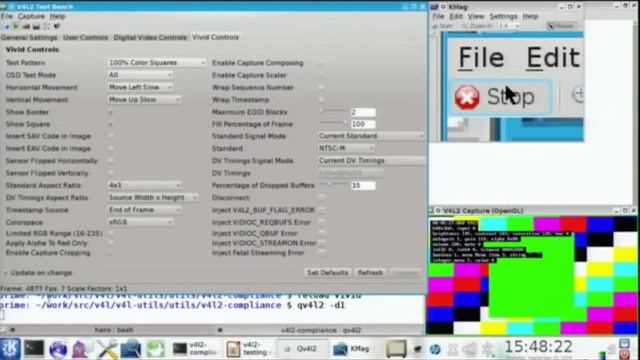Toggle the Show Square checkbox
Image resolution: width=640 pixels, height=360 pixels.
click(x=111, y=124)
